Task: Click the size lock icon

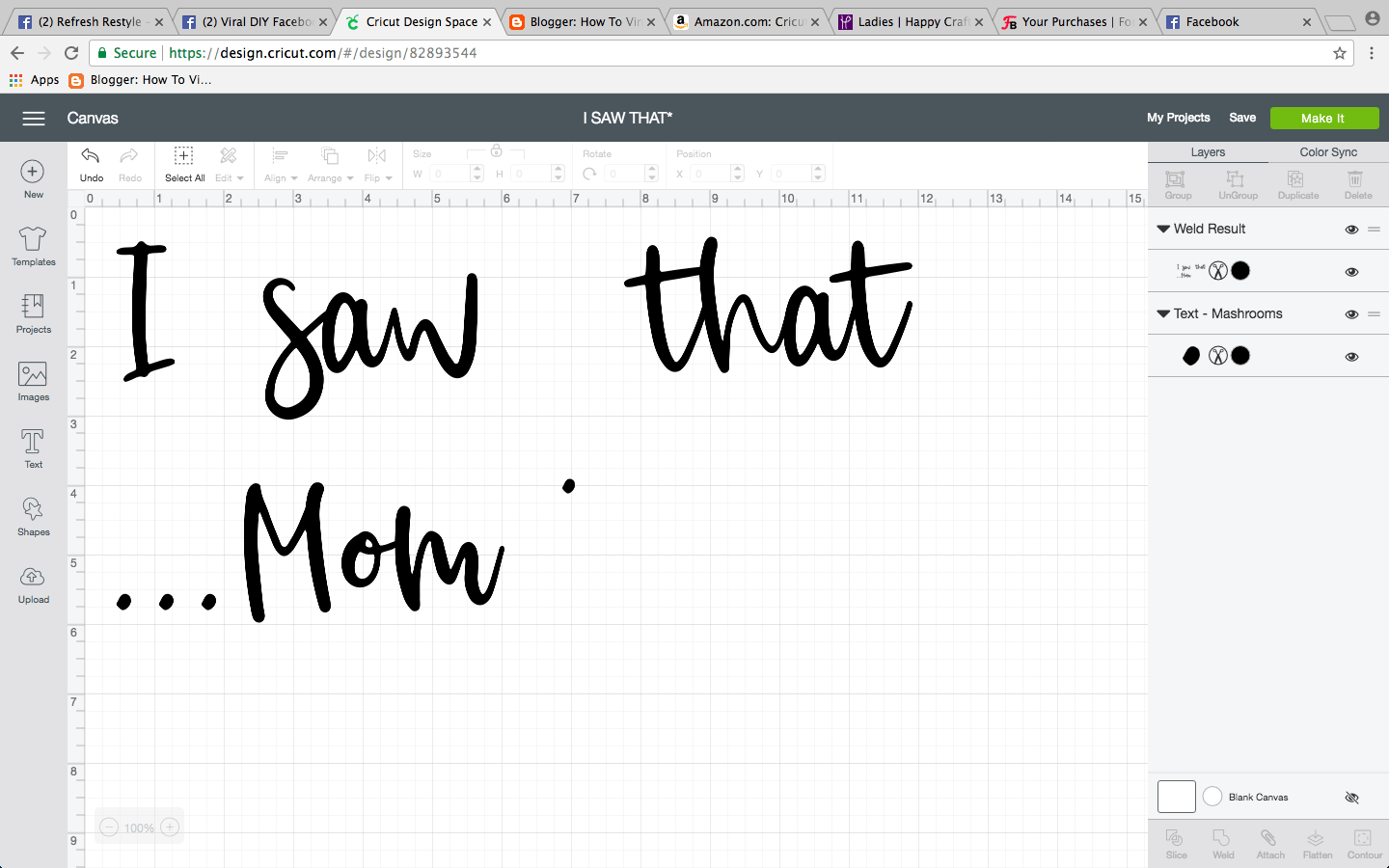Action: pyautogui.click(x=496, y=150)
